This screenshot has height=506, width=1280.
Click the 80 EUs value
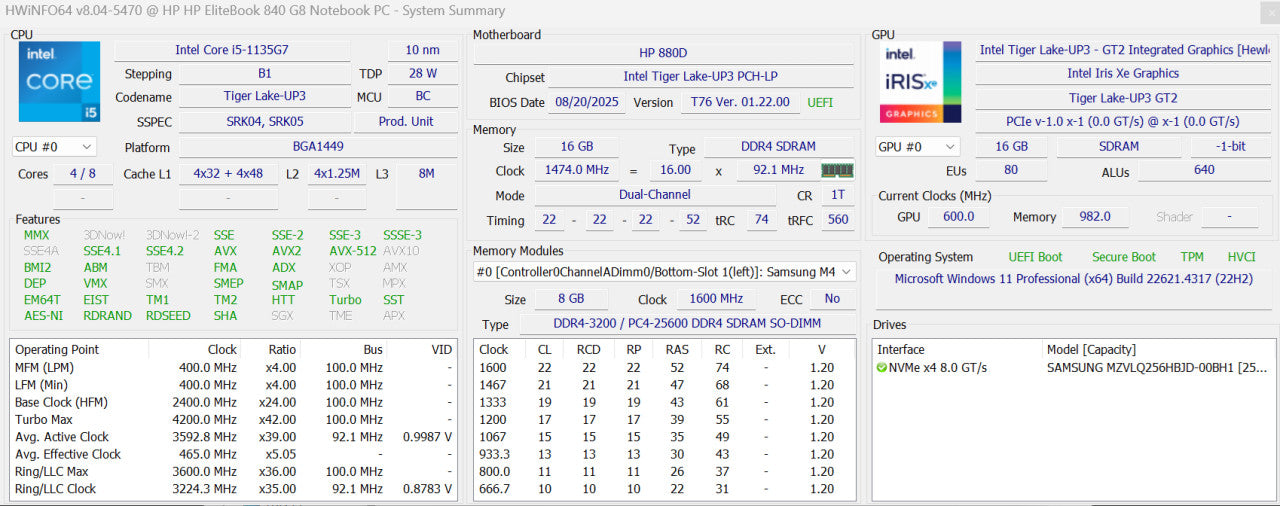1011,170
